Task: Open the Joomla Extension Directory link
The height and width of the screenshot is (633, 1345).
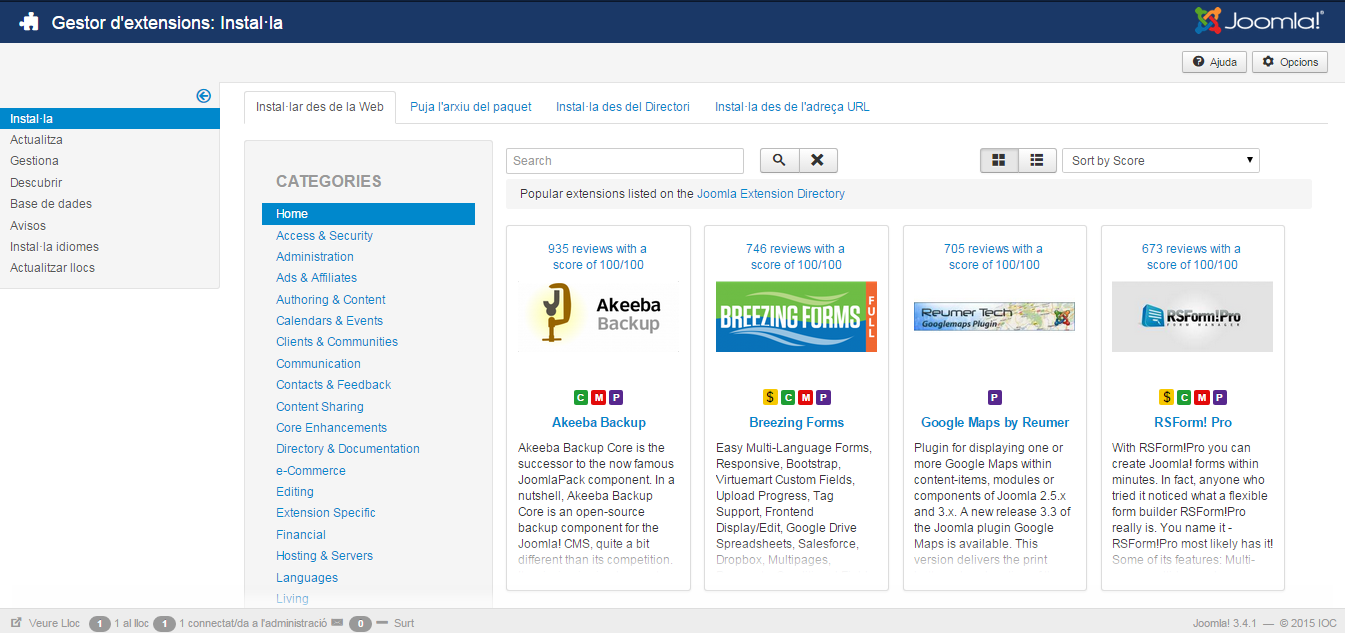Action: (770, 194)
